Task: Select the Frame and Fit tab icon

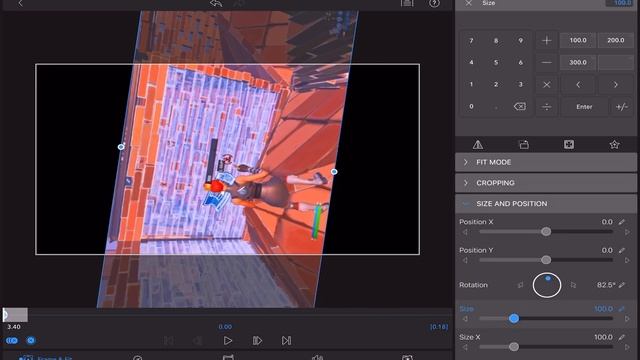Action: 569,144
